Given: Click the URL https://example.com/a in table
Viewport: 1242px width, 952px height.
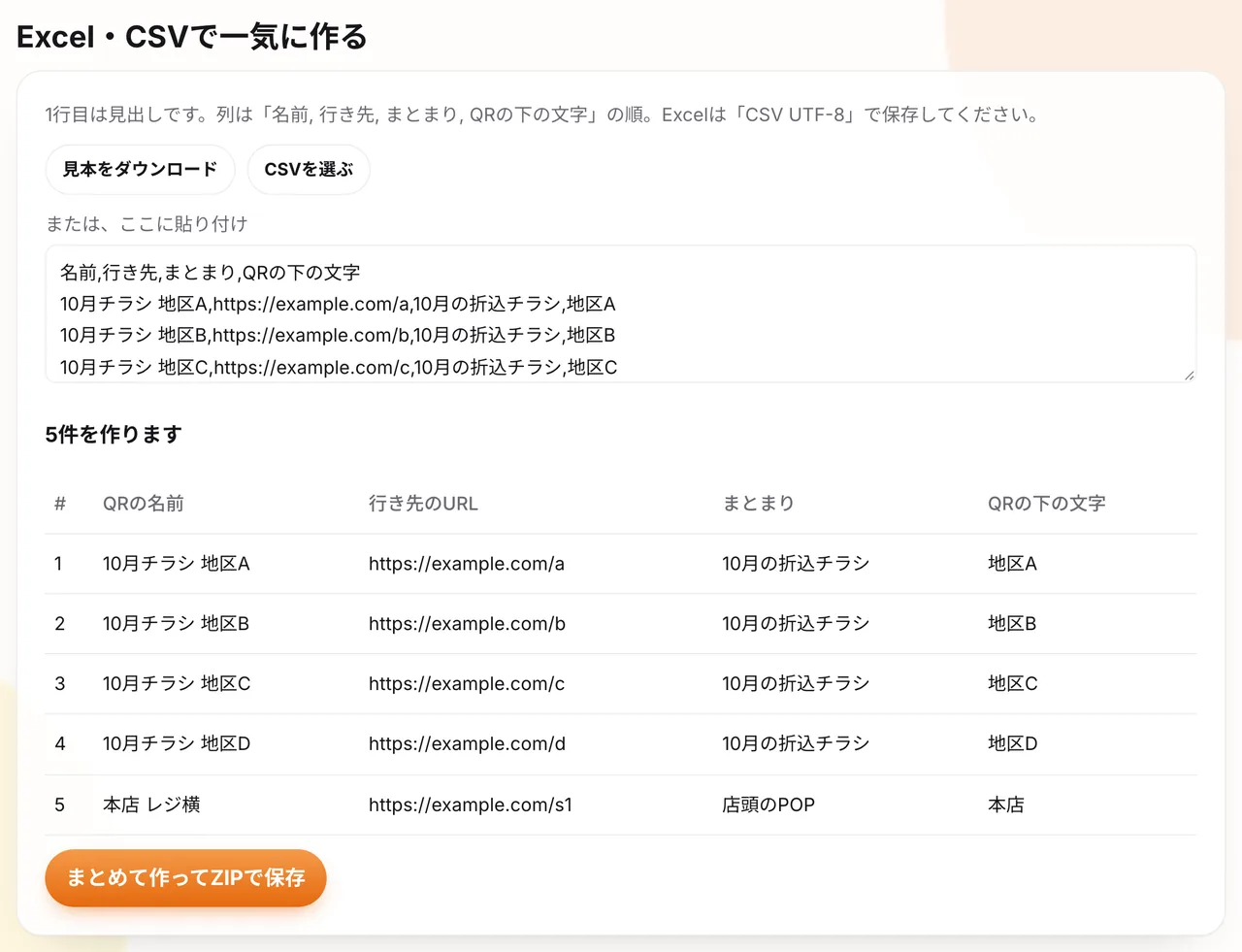Looking at the screenshot, I should [x=467, y=564].
